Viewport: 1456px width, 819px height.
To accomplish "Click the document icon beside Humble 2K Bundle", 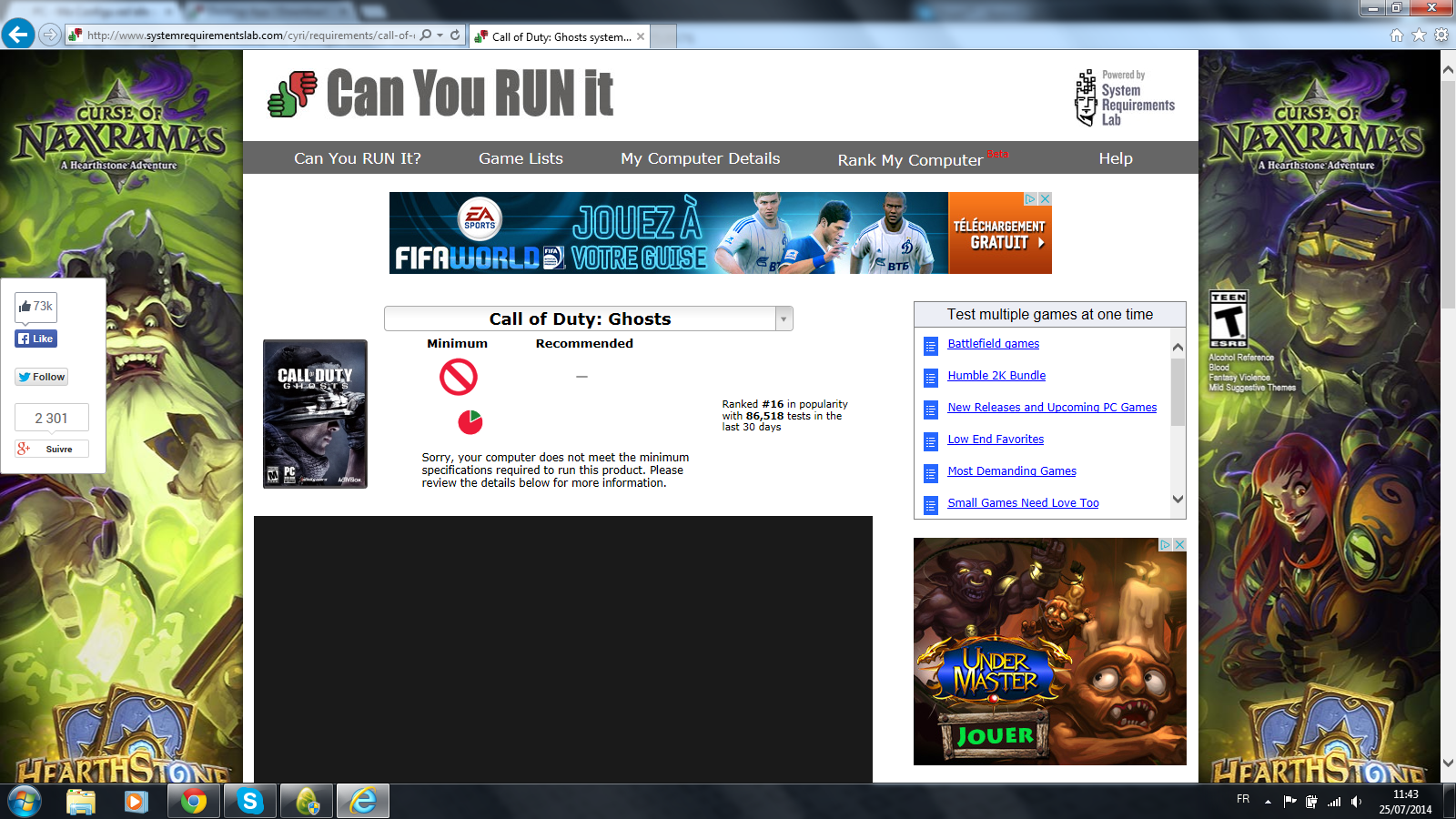I will 930,378.
